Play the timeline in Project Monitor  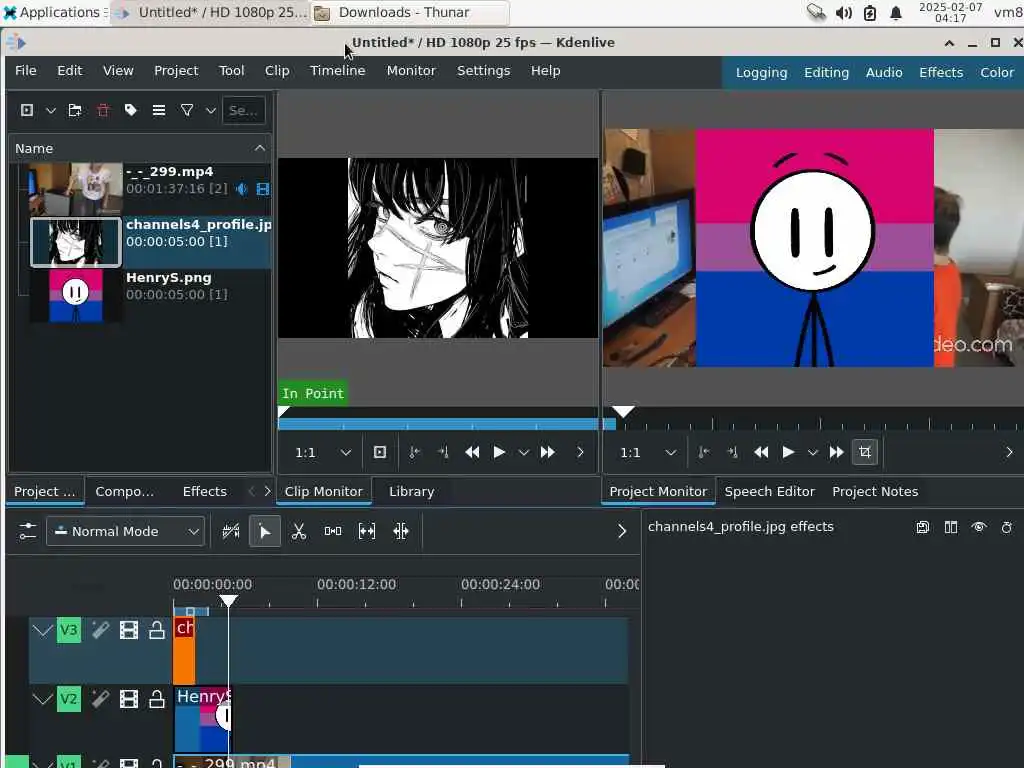tap(788, 452)
